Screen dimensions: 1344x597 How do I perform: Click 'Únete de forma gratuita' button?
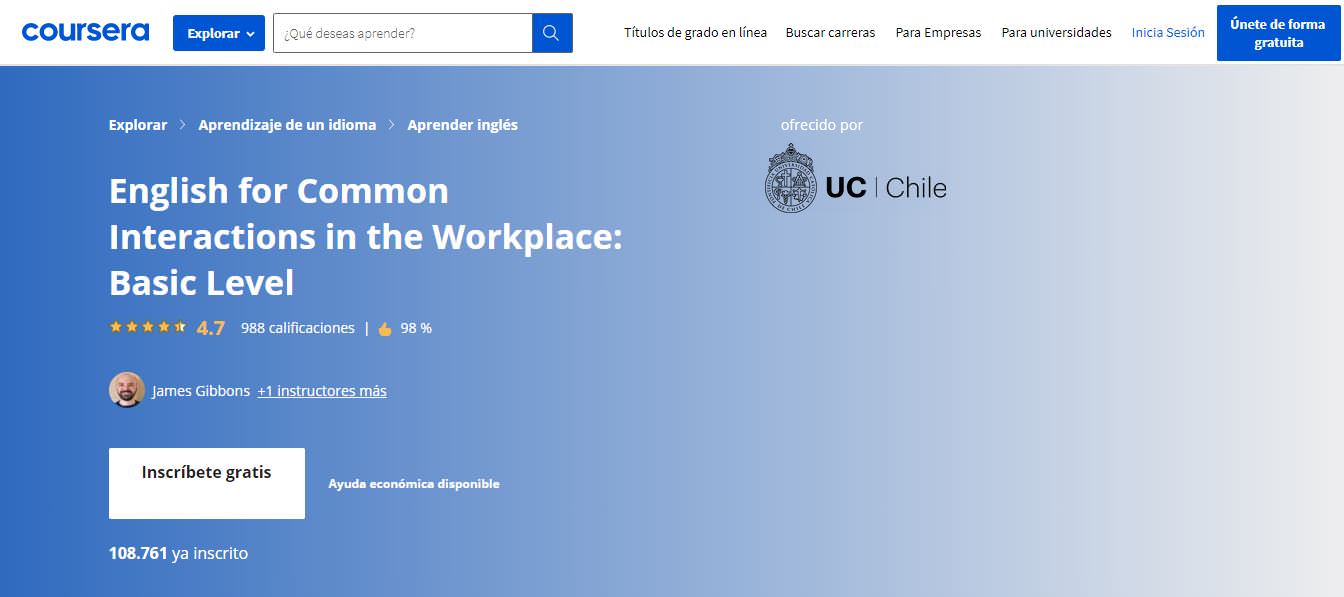coord(1279,33)
